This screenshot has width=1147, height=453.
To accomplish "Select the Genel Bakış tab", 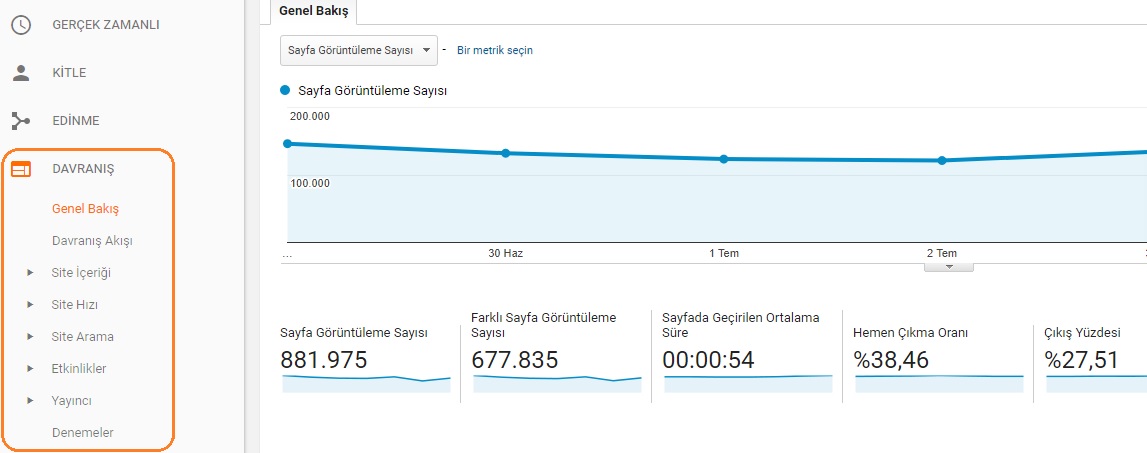I will 314,11.
